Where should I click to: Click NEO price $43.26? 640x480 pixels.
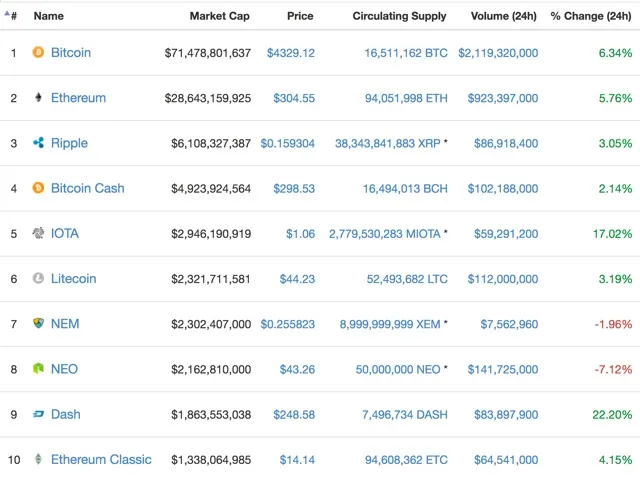(297, 369)
